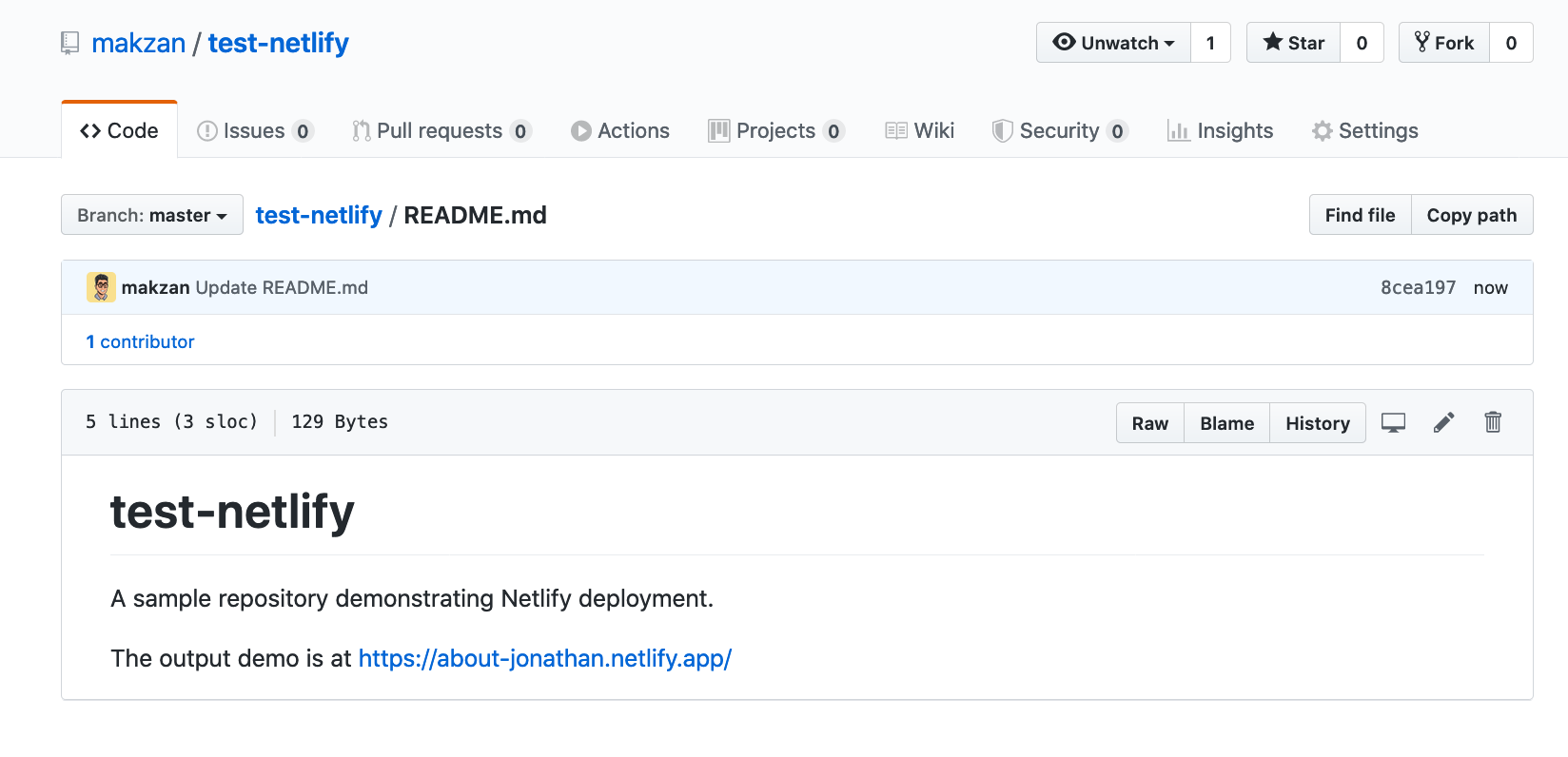Viewport: 1568px width, 757px height.
Task: Click the 'now' commit timestamp
Action: (x=1490, y=287)
